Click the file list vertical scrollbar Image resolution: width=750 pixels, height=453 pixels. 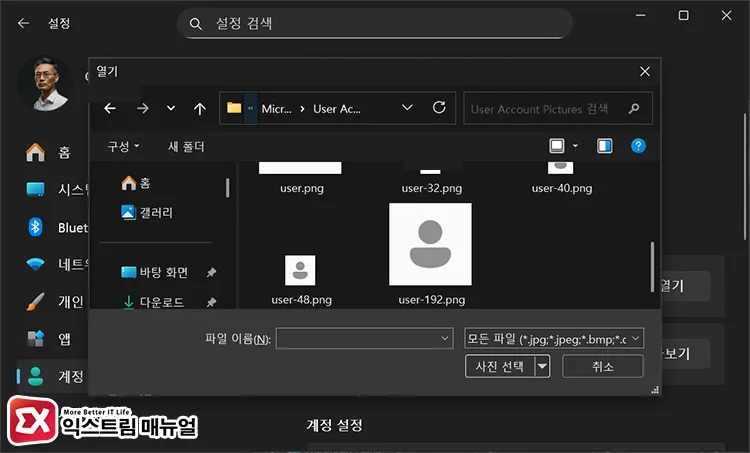pyautogui.click(x=652, y=266)
